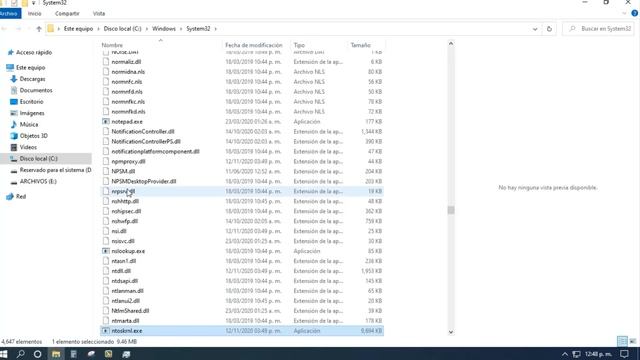This screenshot has width=640, height=360.
Task: Click the Buscar en System32 search box
Action: pos(599,29)
